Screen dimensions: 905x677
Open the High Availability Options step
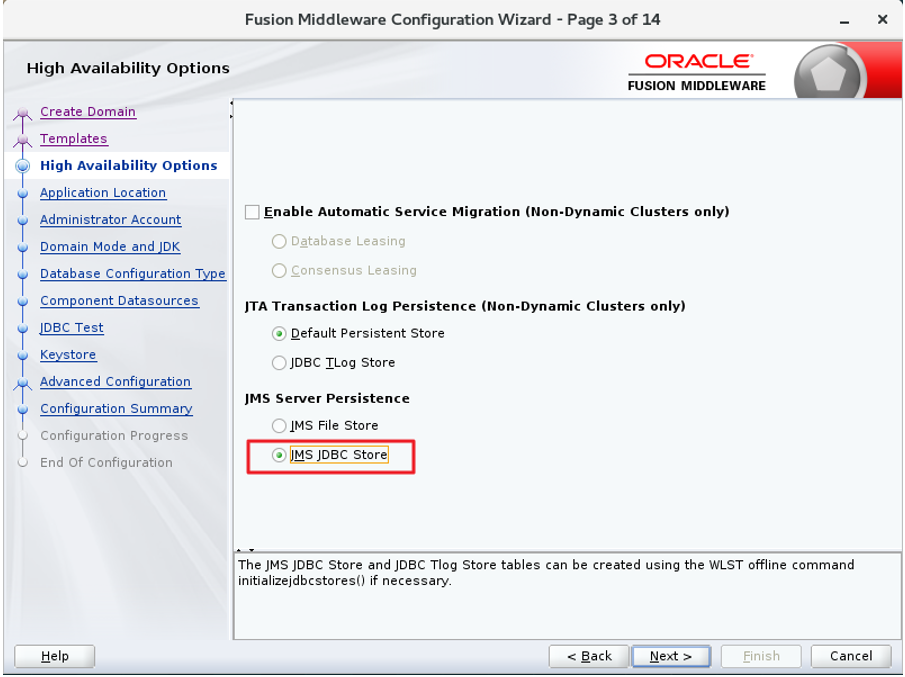coord(129,166)
